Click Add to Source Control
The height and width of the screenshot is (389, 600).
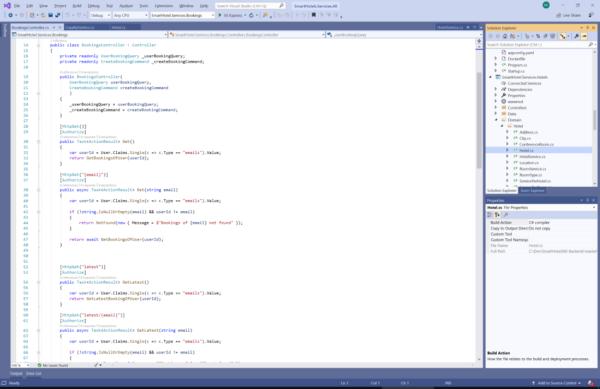pos(556,383)
